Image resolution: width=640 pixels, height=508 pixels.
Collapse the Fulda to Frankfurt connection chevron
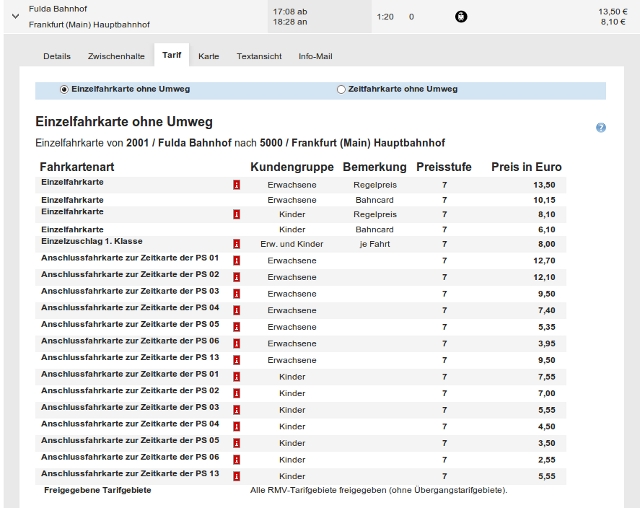[x=15, y=16]
